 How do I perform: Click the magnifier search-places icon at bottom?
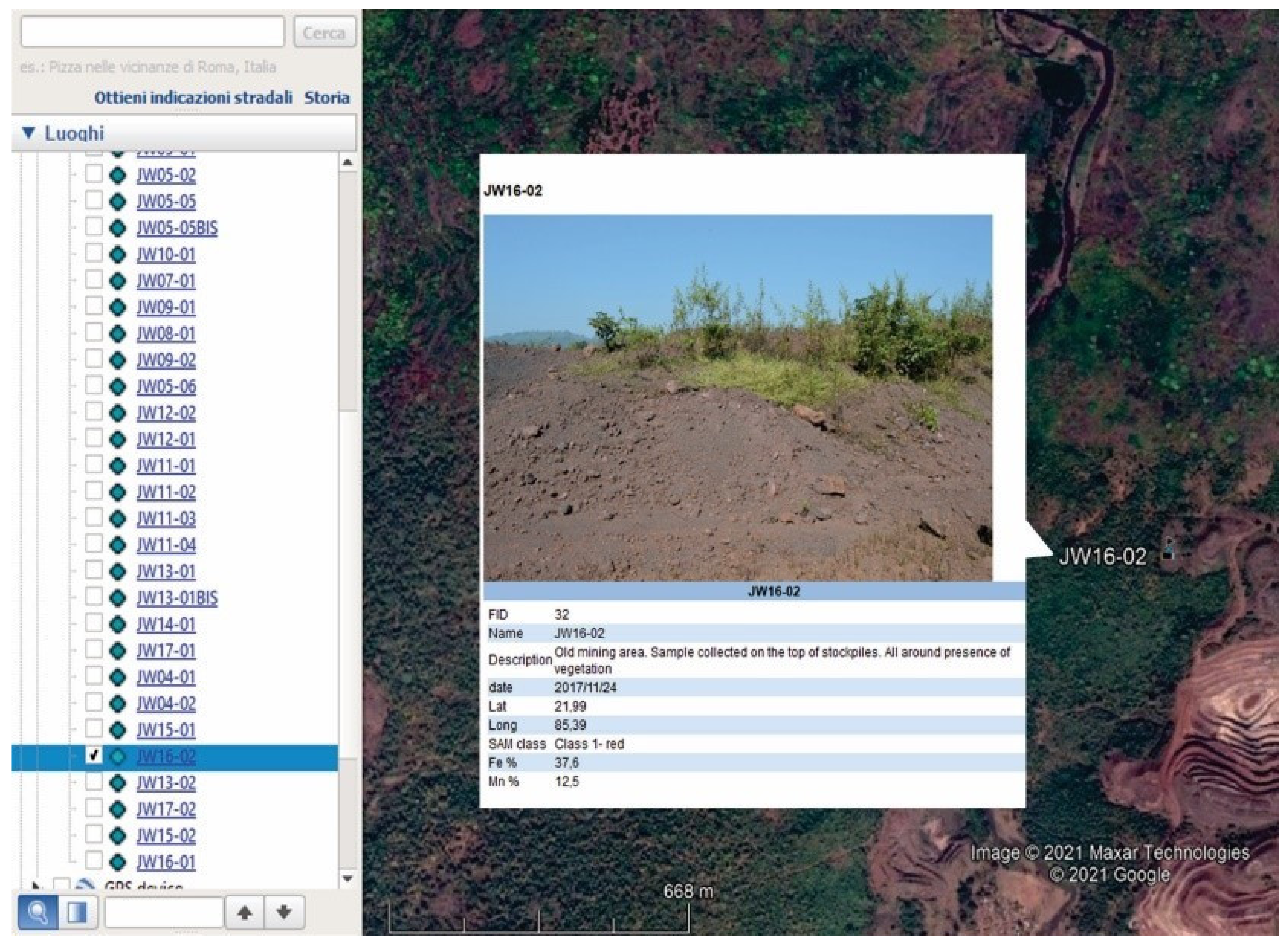[38, 912]
